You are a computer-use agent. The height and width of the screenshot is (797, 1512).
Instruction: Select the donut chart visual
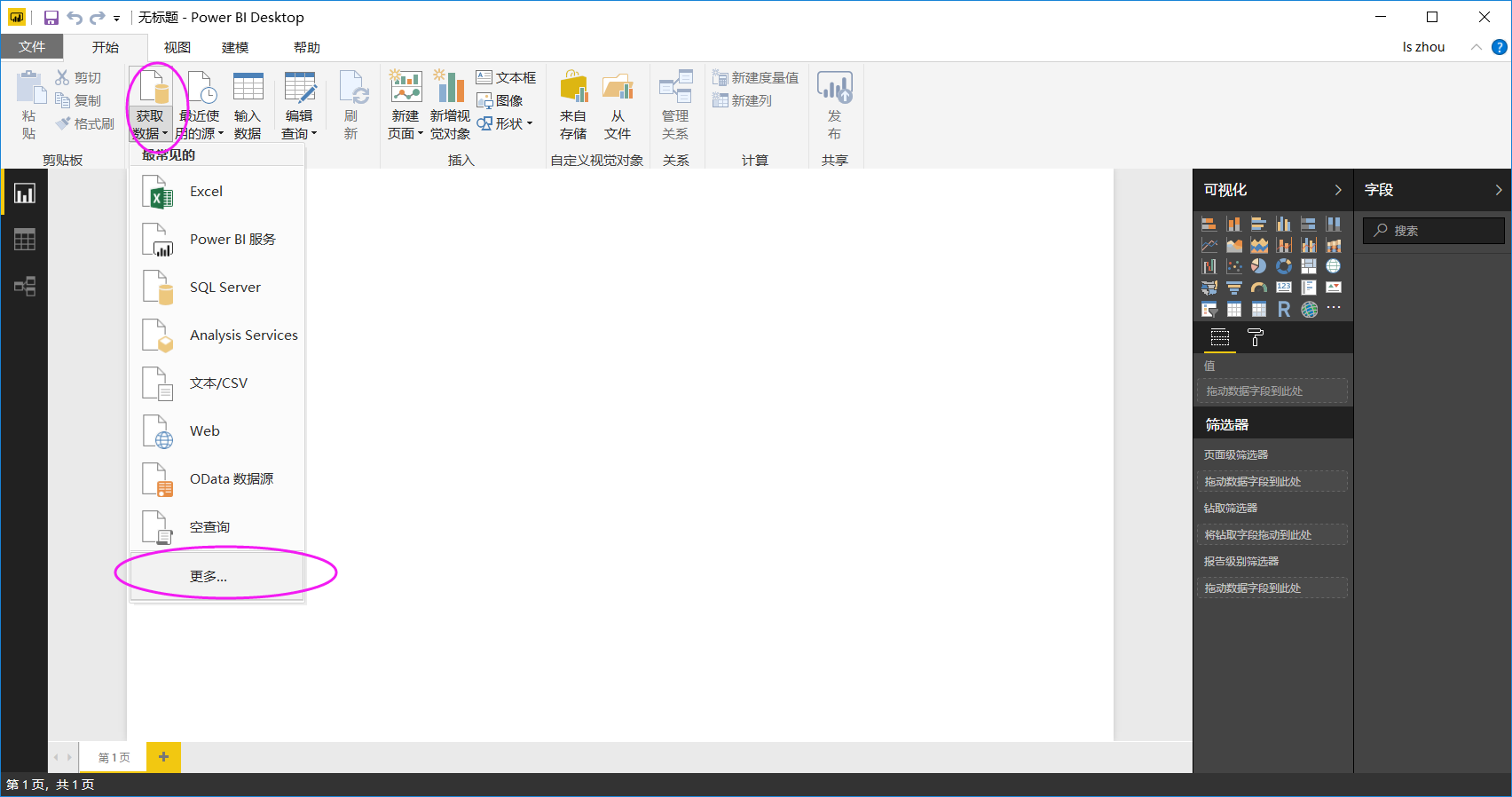(1283, 266)
